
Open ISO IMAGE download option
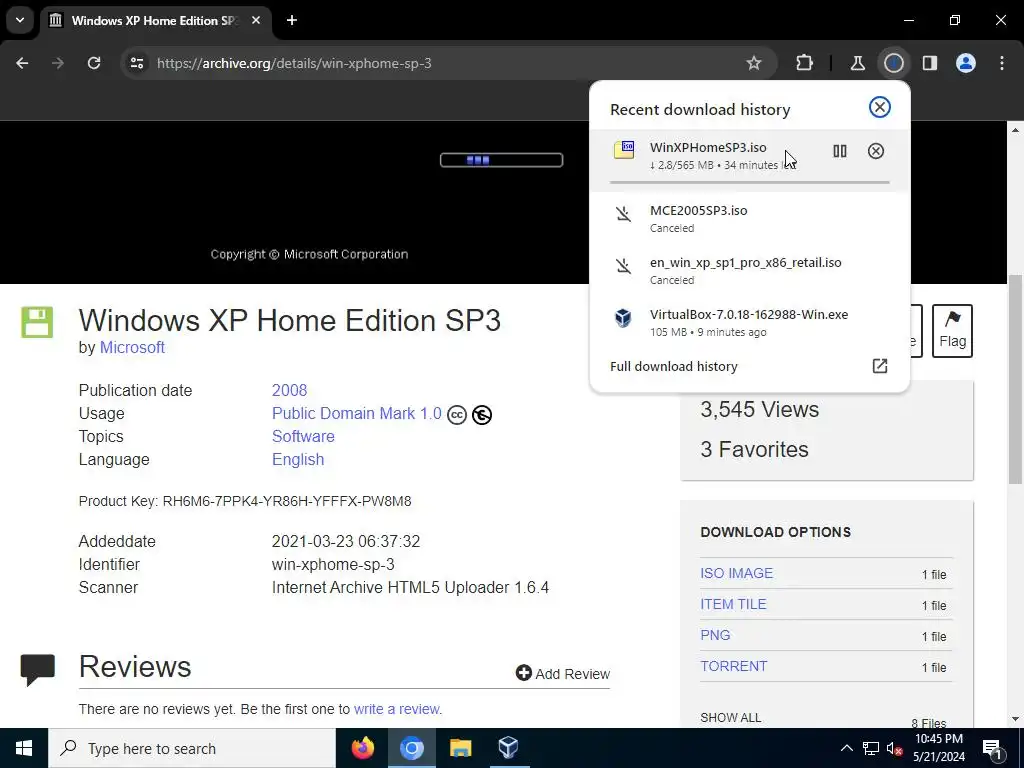[x=736, y=573]
